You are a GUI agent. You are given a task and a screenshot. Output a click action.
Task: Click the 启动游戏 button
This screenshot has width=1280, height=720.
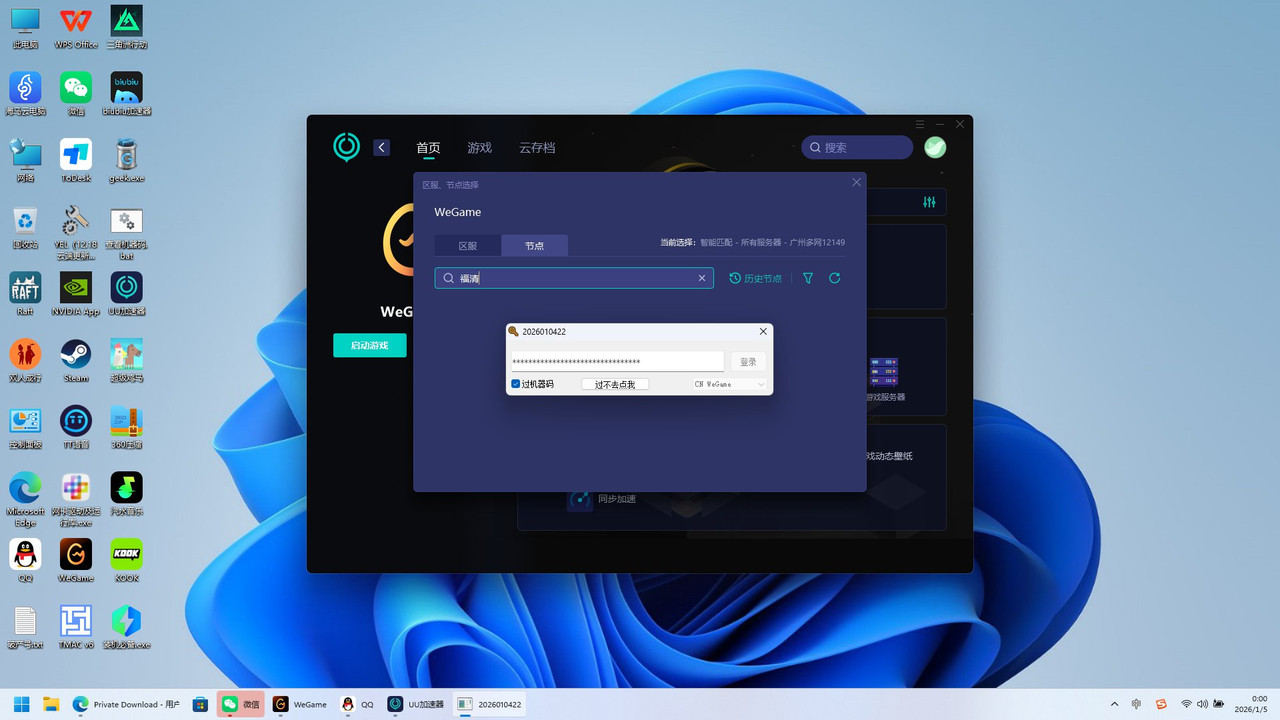pyautogui.click(x=369, y=345)
